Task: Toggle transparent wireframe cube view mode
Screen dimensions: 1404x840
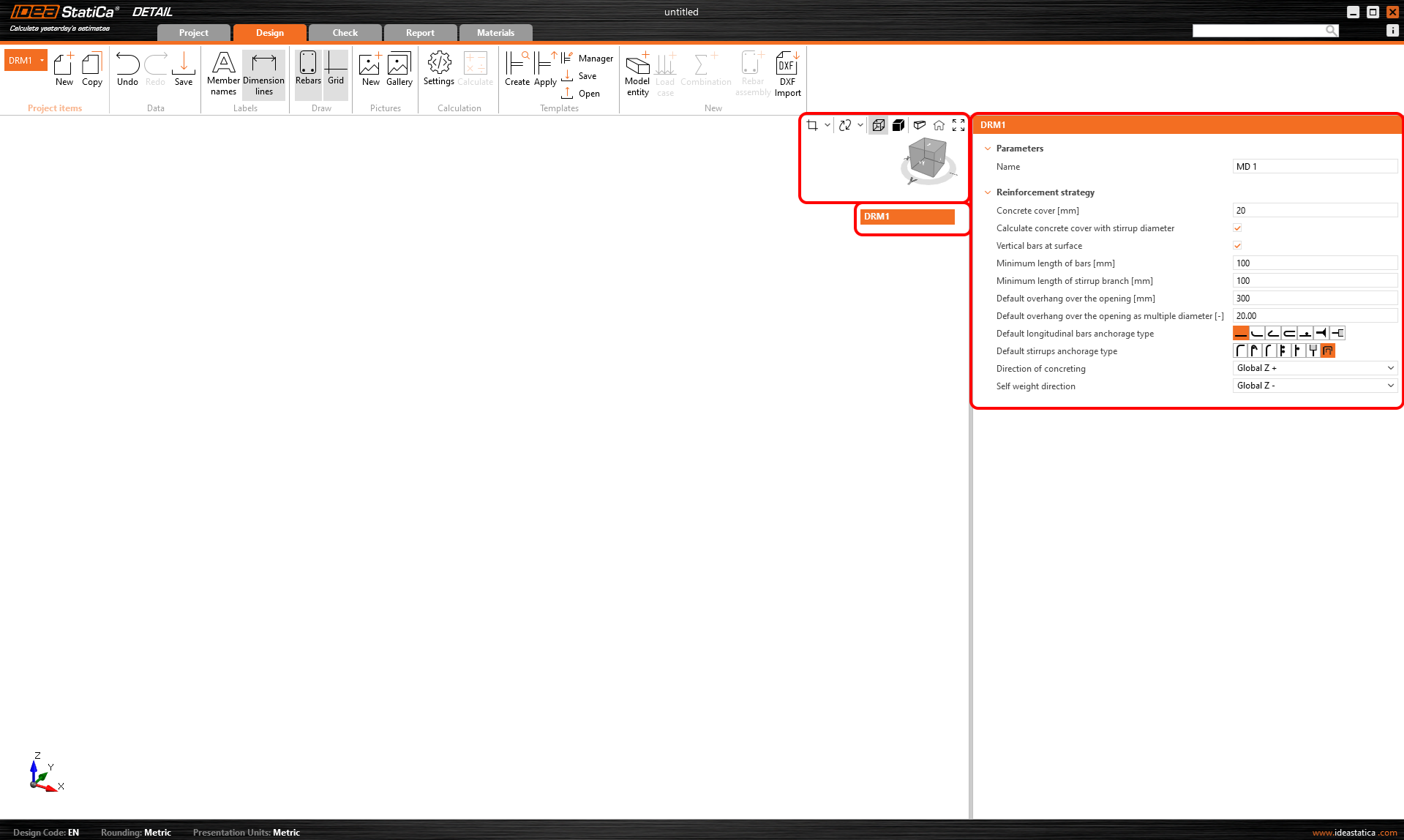Action: coord(879,125)
